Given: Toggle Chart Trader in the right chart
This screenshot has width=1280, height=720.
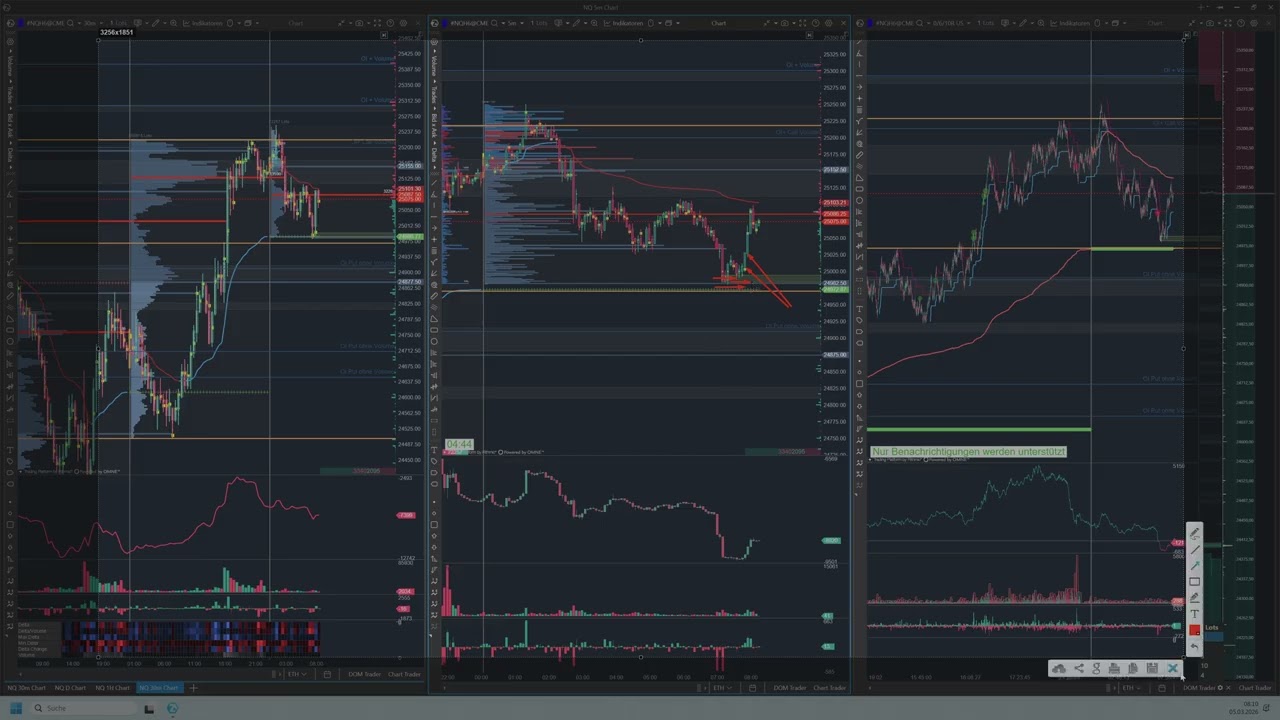Looking at the screenshot, I should click(x=1254, y=688).
